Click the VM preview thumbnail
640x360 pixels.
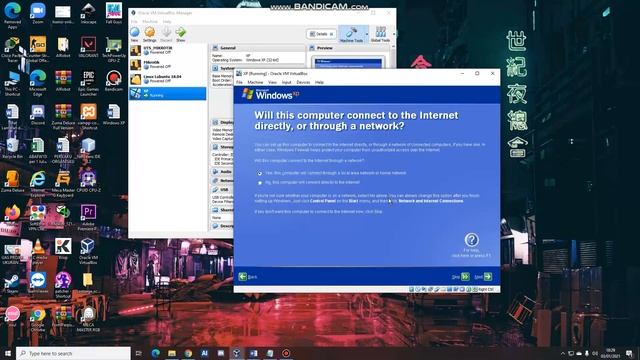pyautogui.click(x=348, y=63)
